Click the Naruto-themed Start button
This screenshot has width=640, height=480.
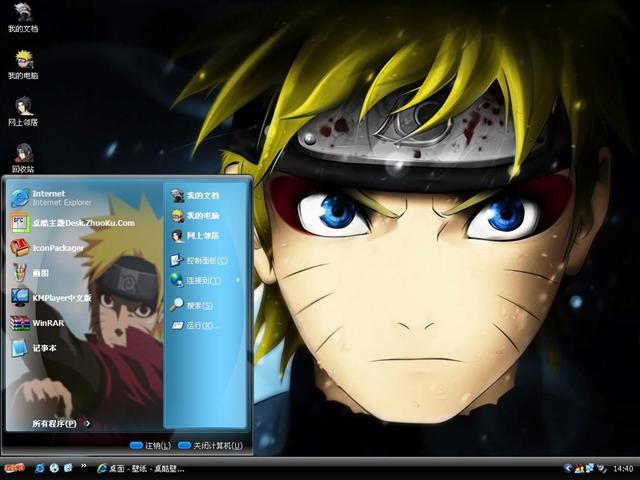[13, 468]
